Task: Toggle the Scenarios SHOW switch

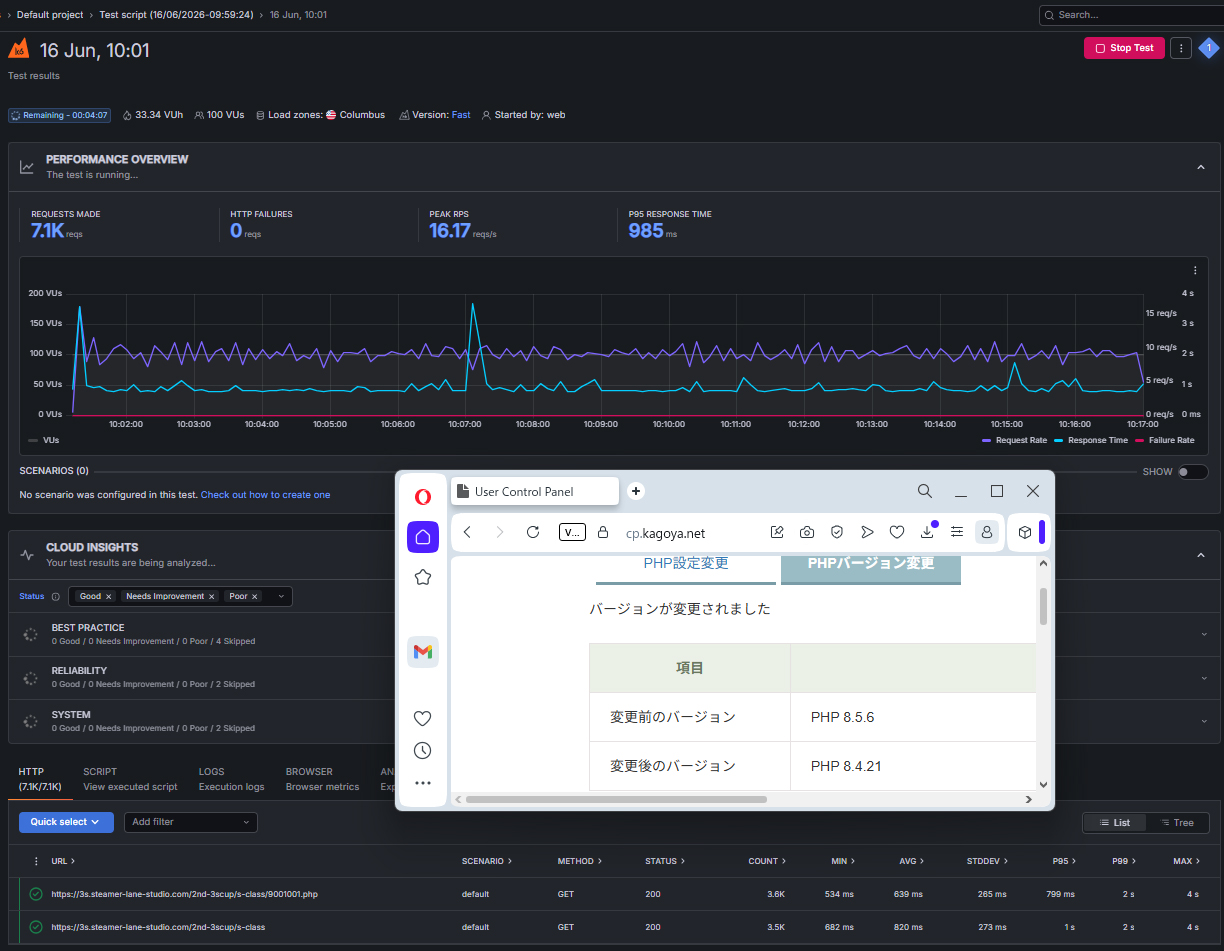Action: [1192, 472]
